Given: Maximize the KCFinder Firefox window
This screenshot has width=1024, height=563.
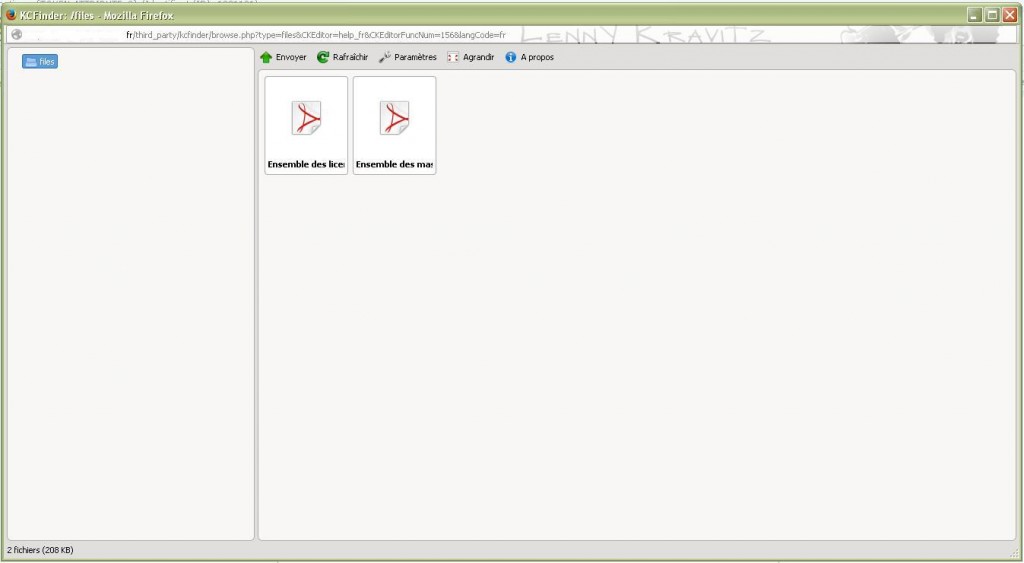Looking at the screenshot, I should click(992, 15).
